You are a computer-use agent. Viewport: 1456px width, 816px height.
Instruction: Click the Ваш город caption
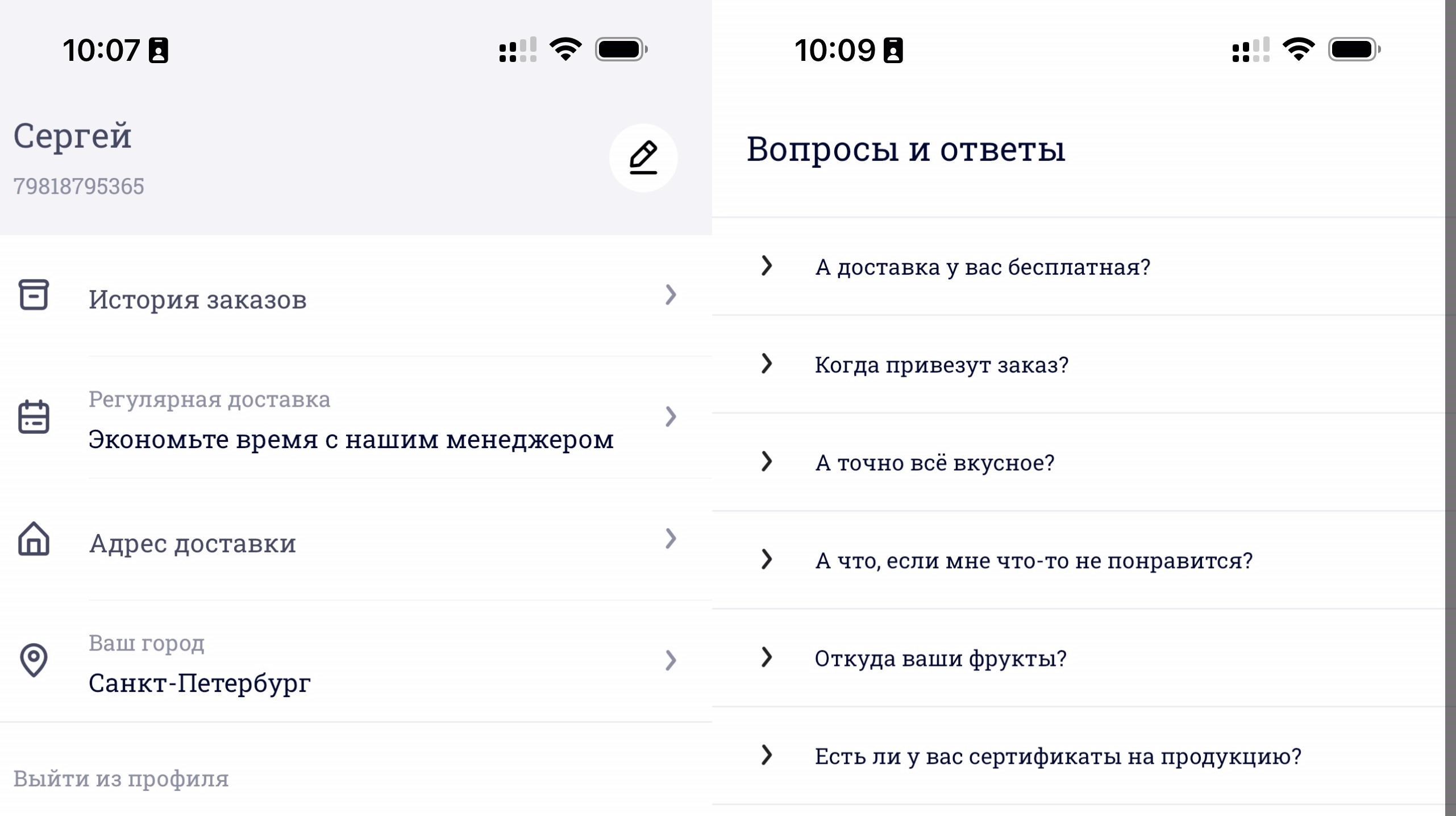point(146,643)
